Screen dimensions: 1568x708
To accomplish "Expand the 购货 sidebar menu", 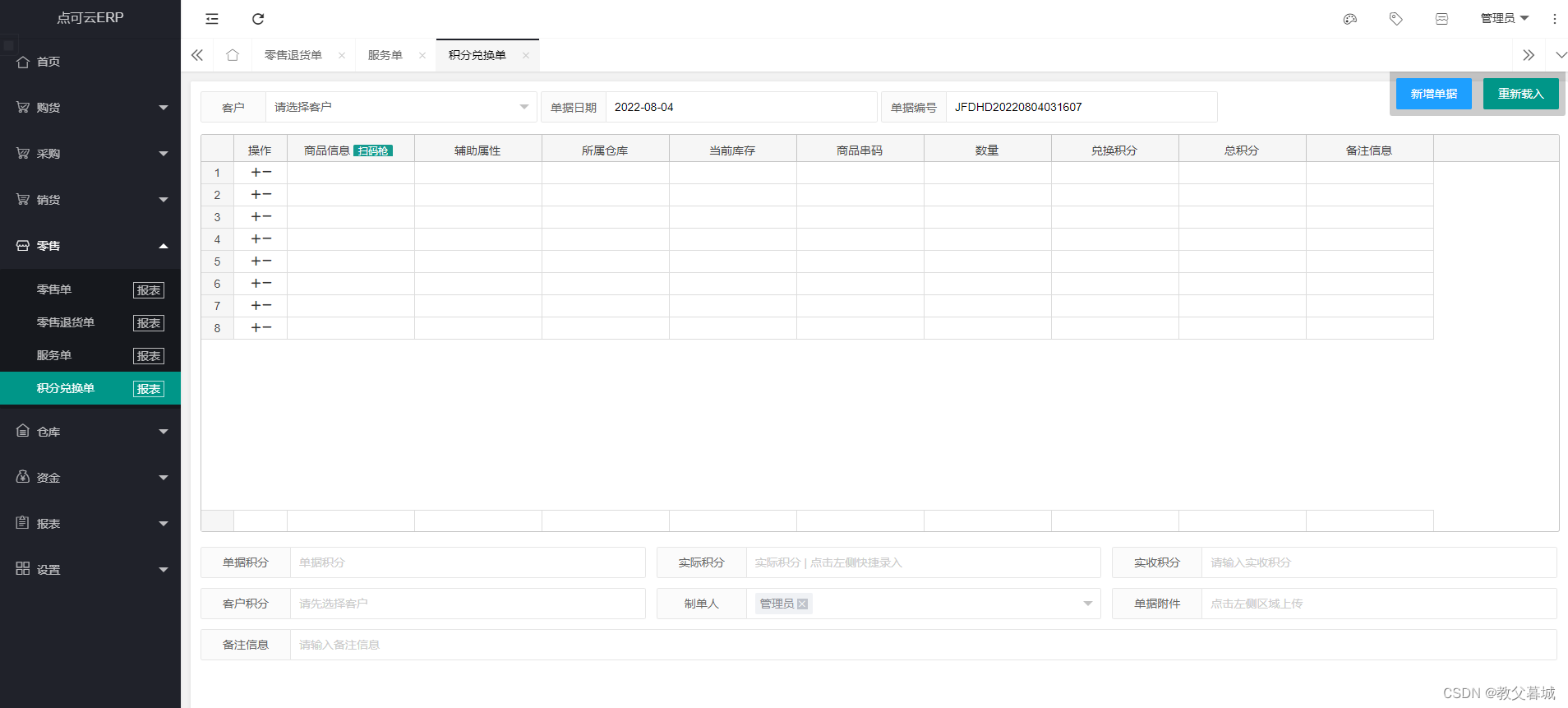I will (x=90, y=108).
